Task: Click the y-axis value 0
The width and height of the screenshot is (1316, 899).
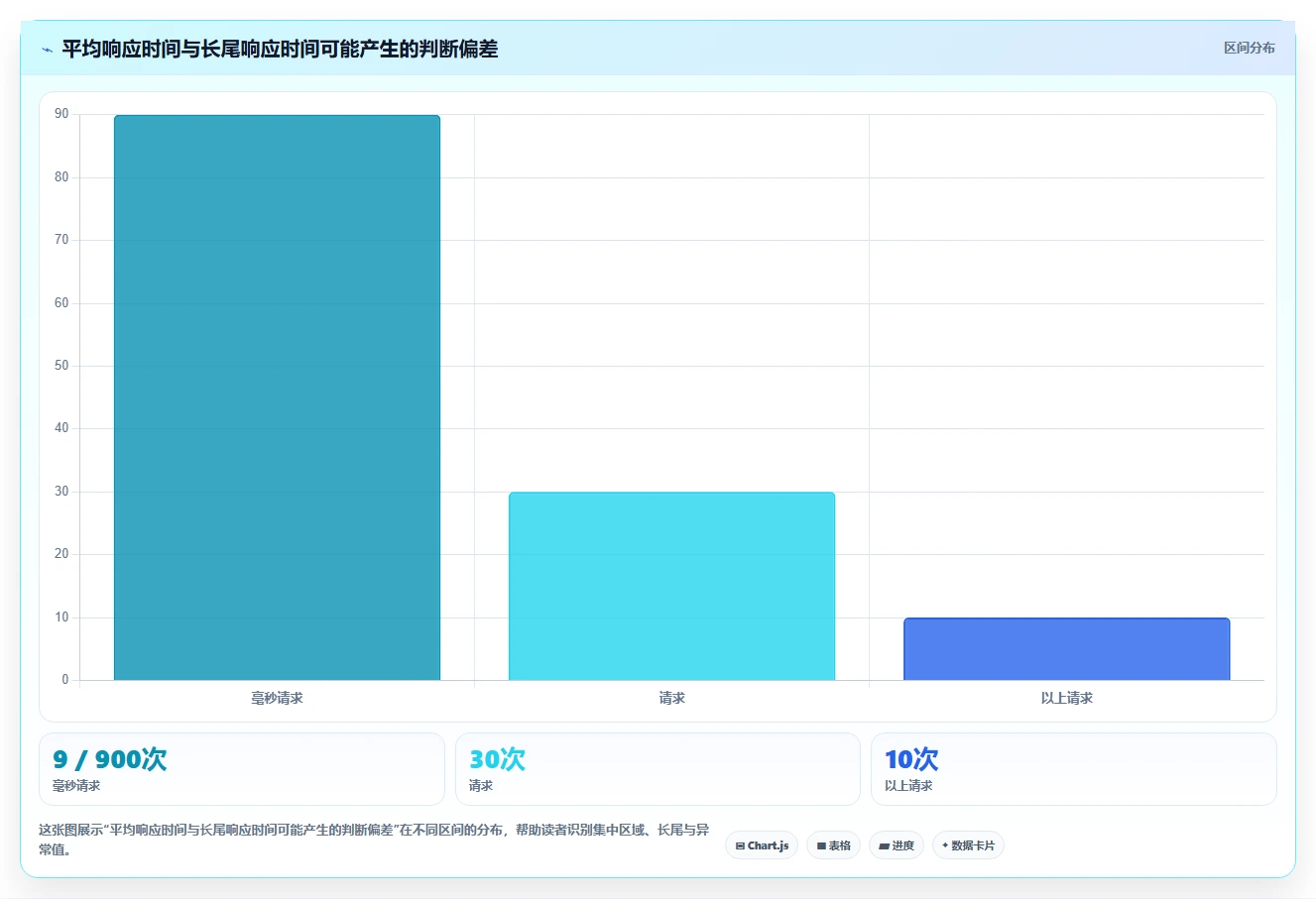Action: coord(65,680)
